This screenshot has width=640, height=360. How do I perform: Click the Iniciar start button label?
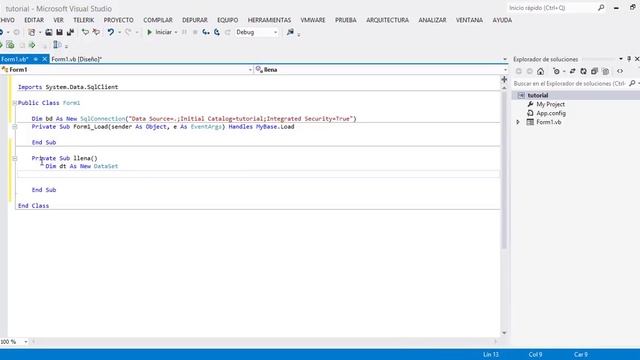[x=164, y=32]
